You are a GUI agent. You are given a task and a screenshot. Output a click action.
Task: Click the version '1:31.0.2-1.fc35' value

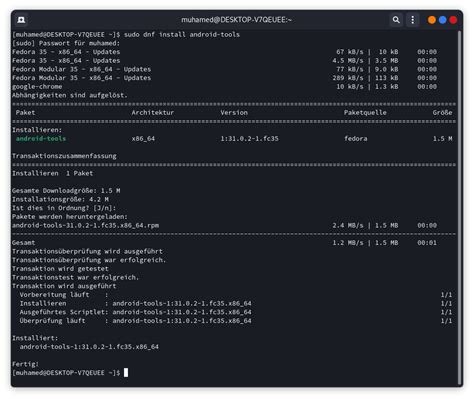(x=249, y=138)
